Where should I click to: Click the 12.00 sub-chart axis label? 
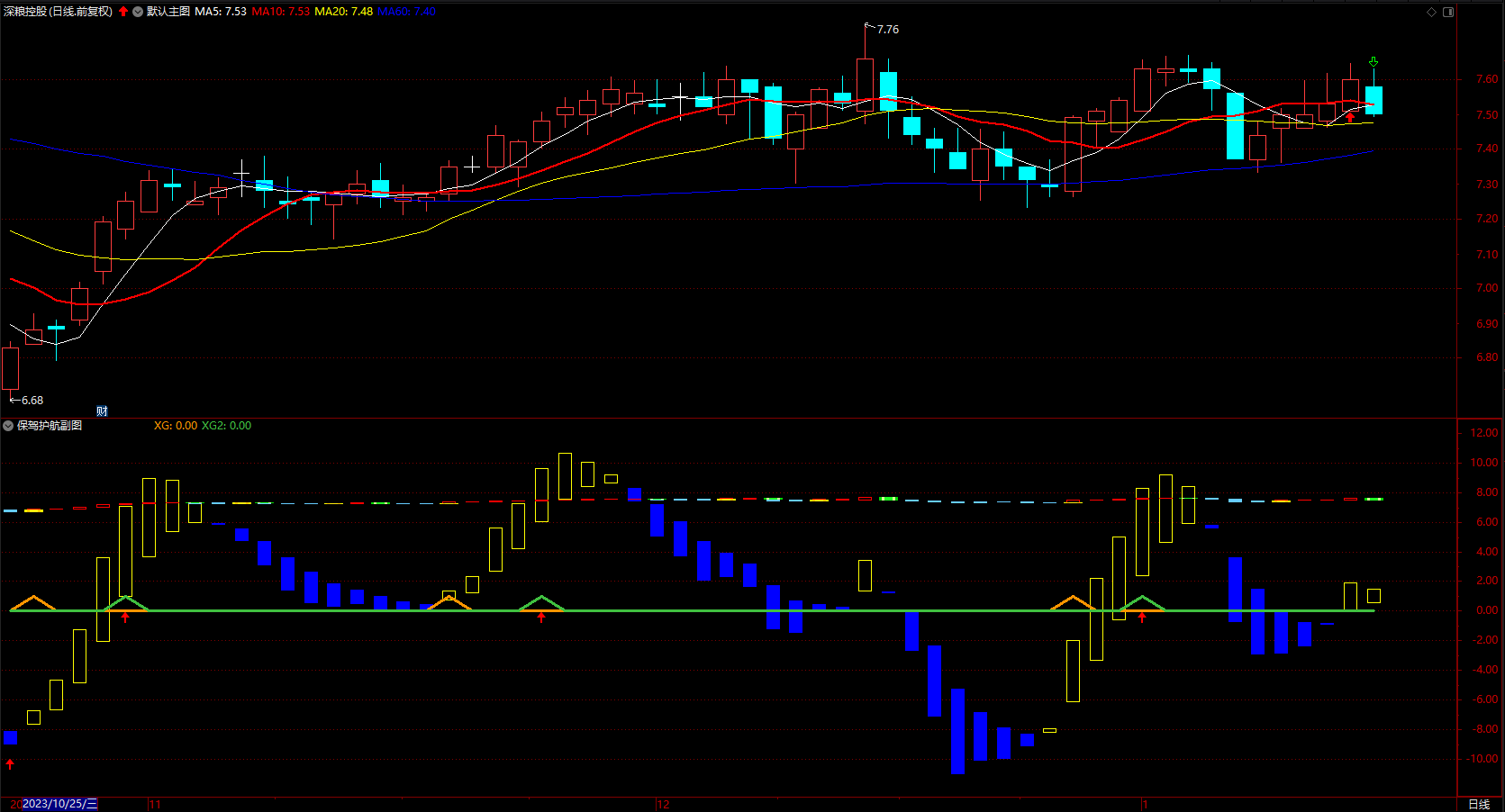click(x=1484, y=433)
